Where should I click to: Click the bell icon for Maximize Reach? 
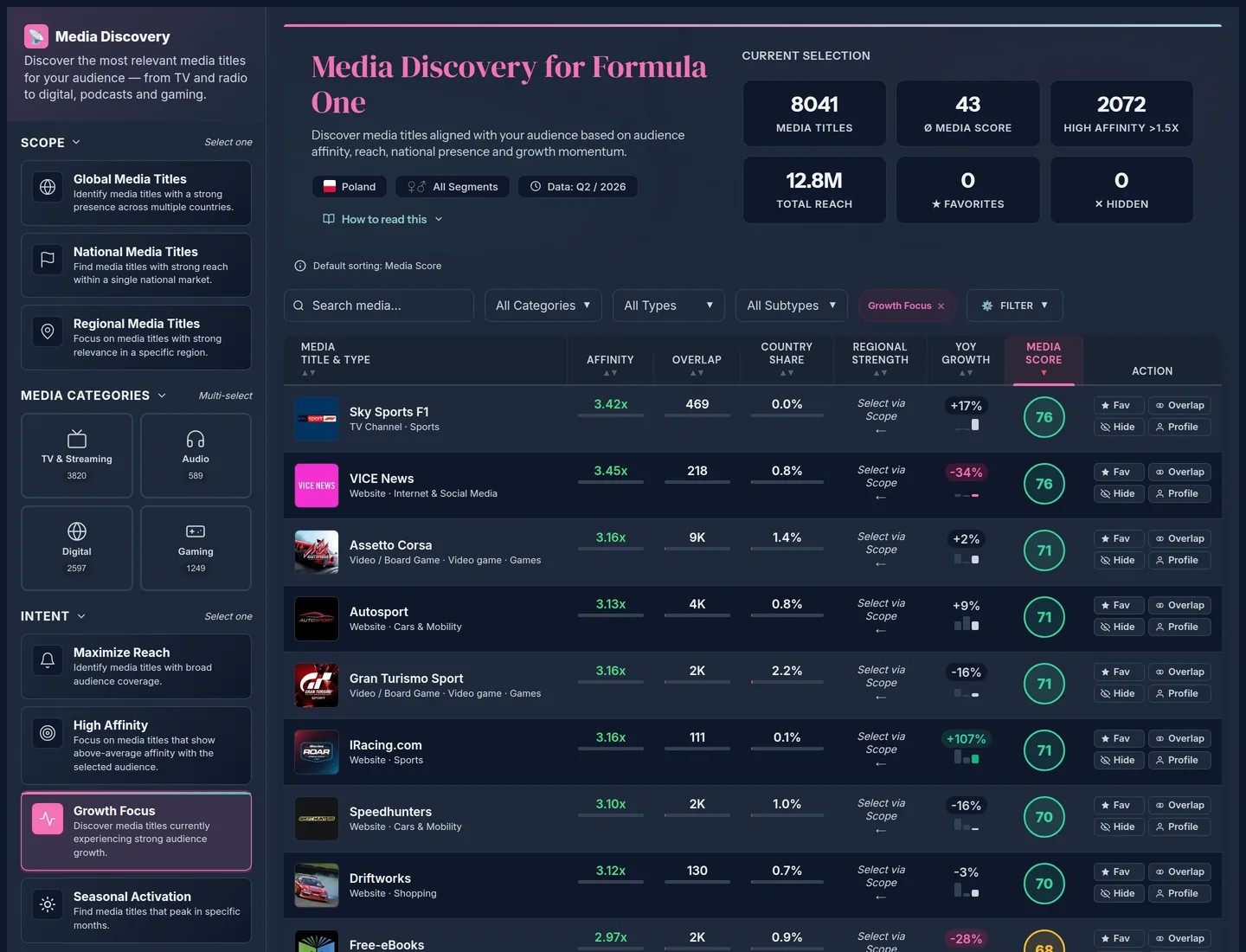tap(48, 660)
